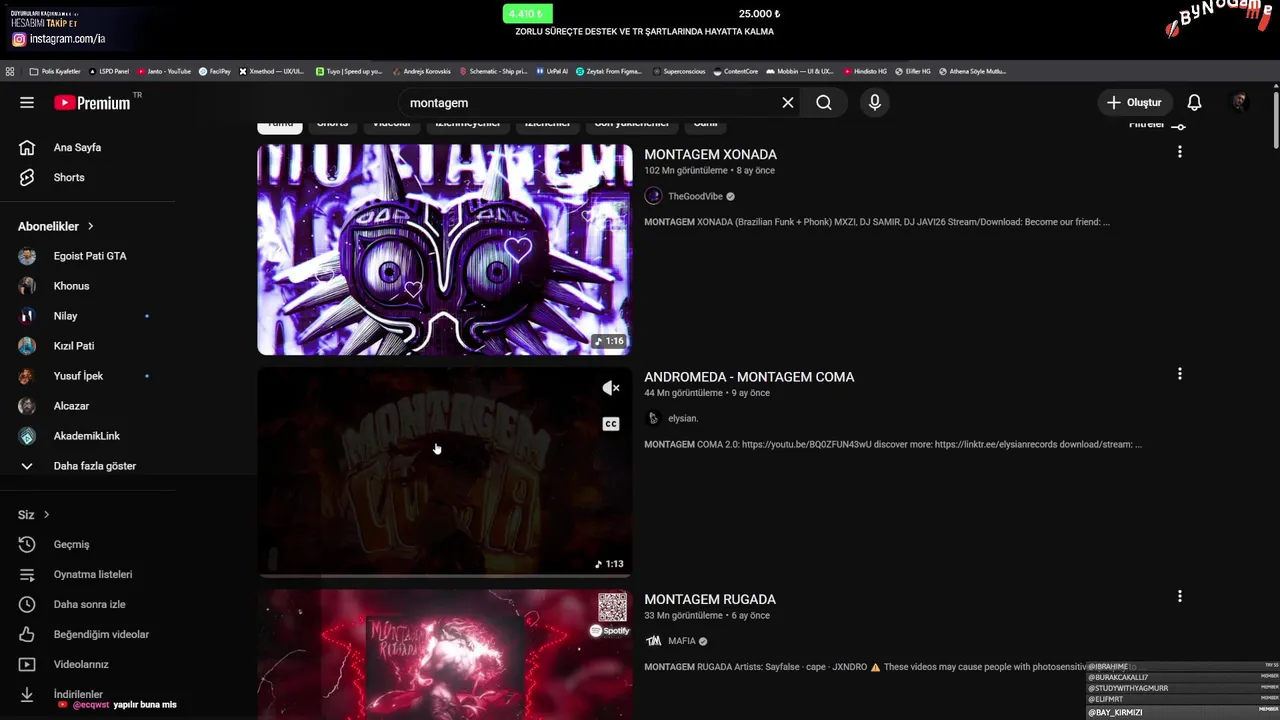Image resolution: width=1280 pixels, height=720 pixels.
Task: Click the page vertical scrollbar
Action: [1276, 120]
